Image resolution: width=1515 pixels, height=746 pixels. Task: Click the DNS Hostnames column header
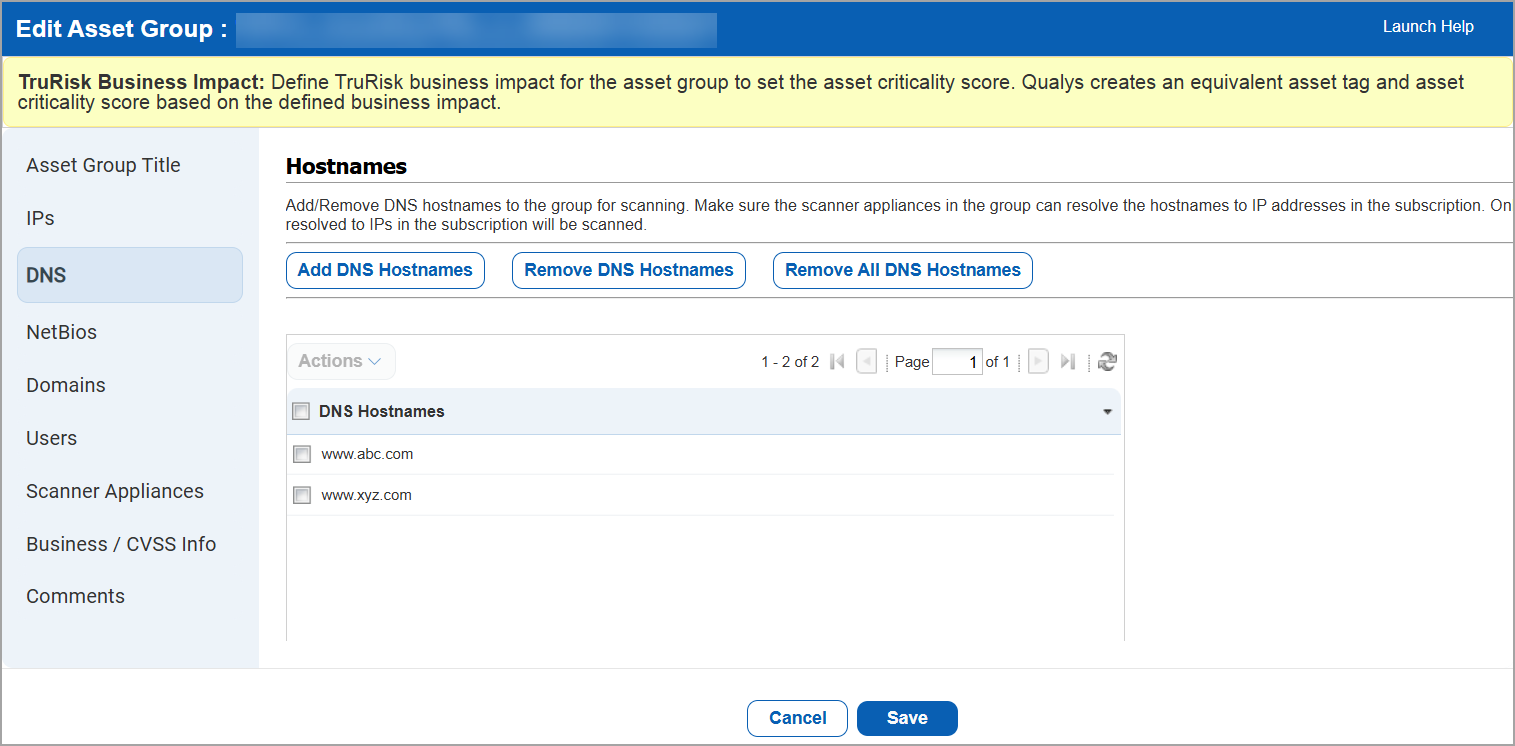pos(704,411)
